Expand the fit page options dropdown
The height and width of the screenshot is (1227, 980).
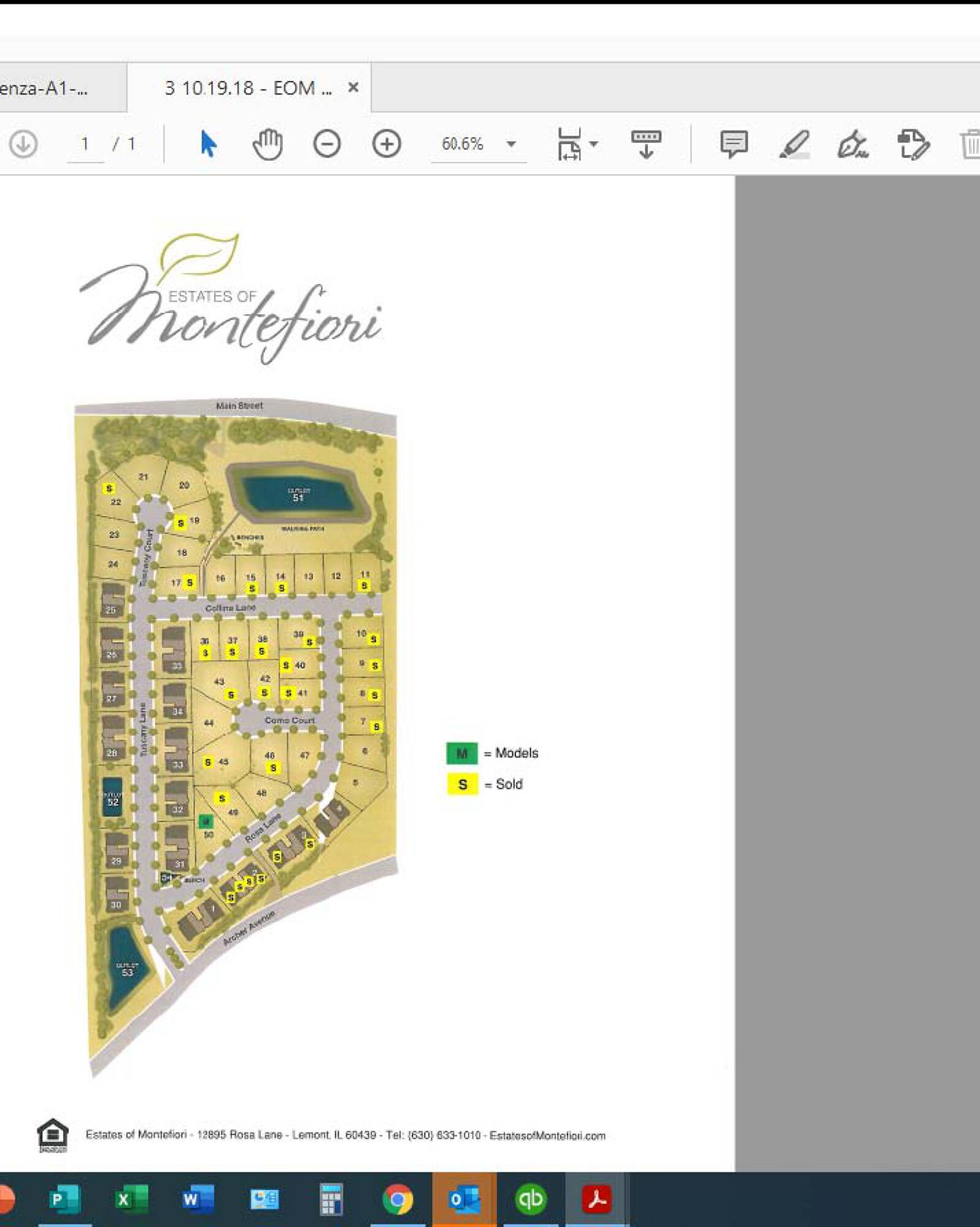pyautogui.click(x=593, y=144)
